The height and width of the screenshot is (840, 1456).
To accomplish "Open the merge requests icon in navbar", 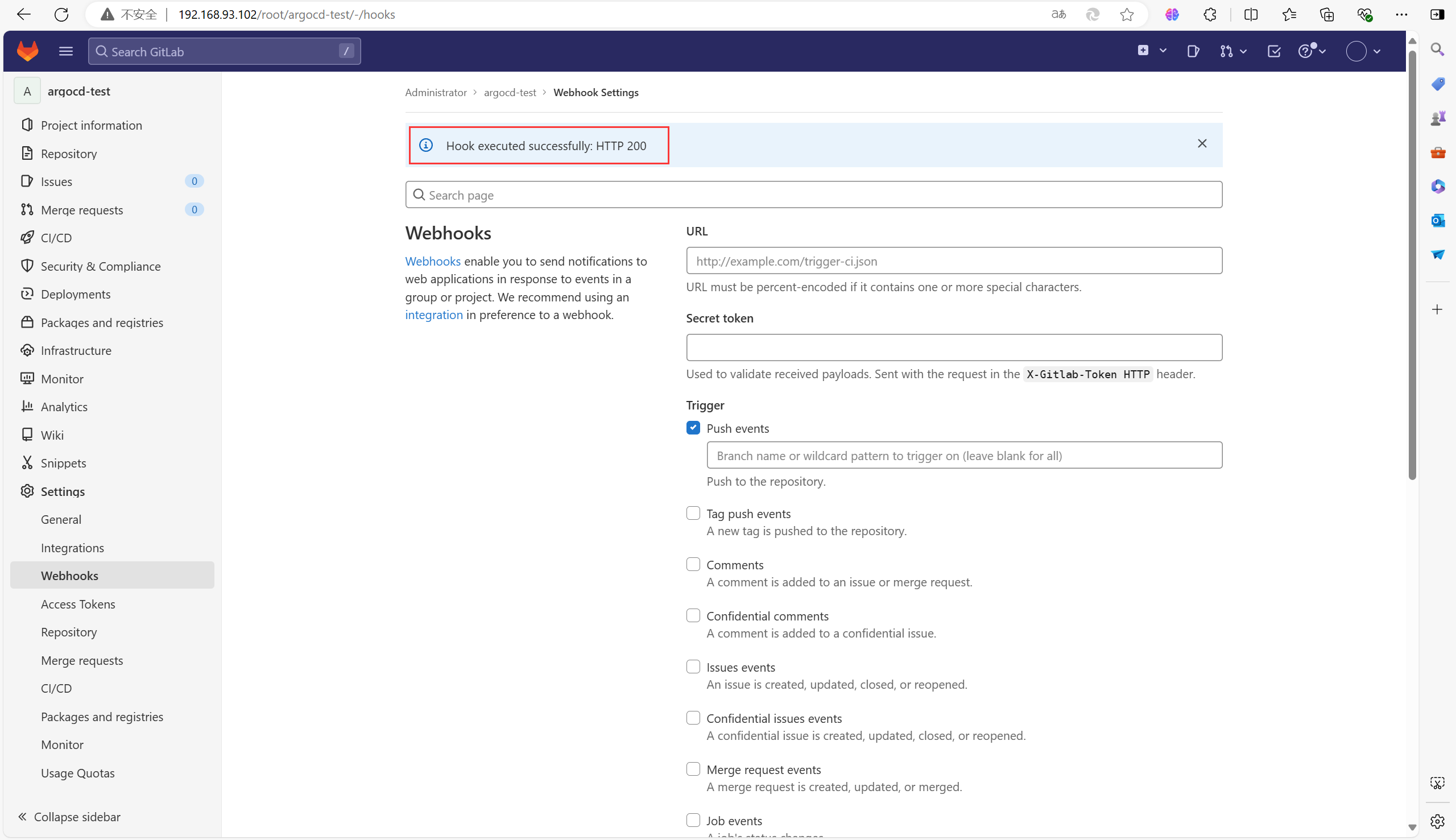I will pyautogui.click(x=1226, y=51).
